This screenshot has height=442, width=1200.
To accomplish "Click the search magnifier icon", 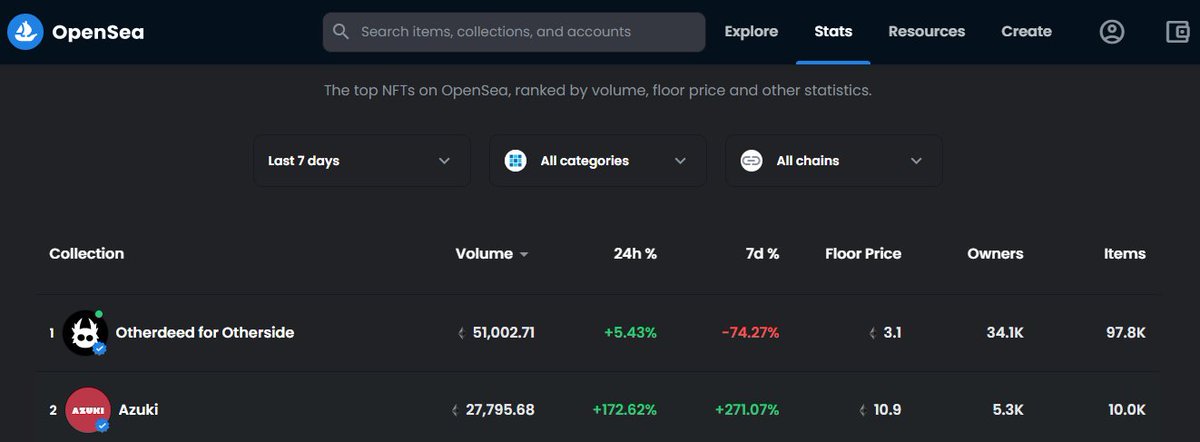I will pyautogui.click(x=341, y=32).
